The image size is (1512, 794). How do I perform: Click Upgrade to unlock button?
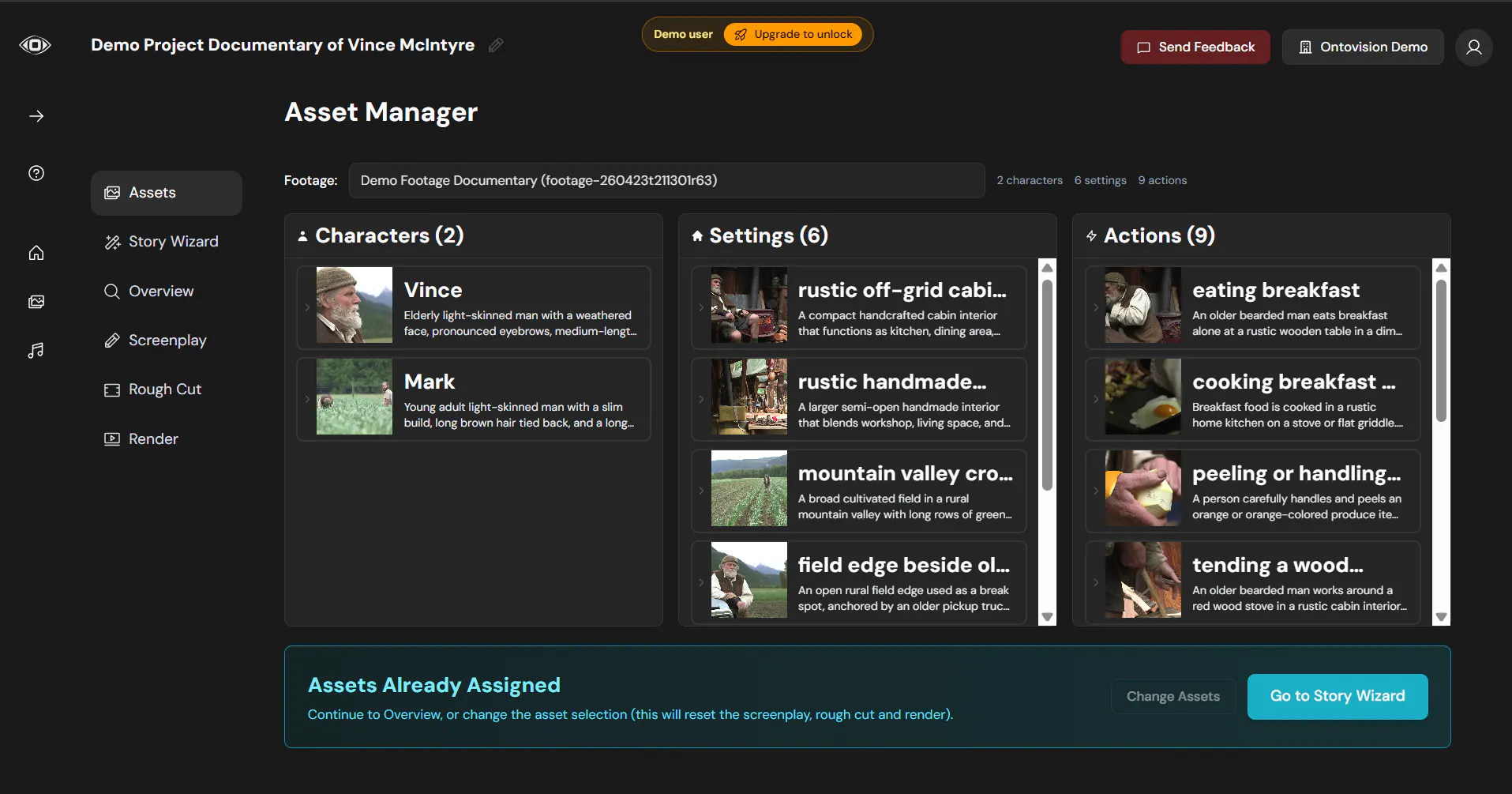click(x=793, y=35)
